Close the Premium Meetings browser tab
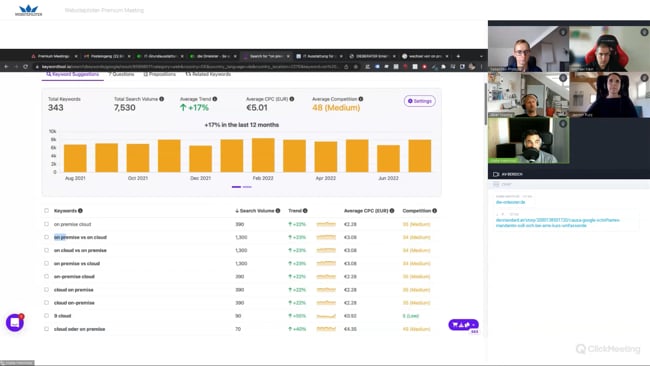650x366 pixels. tap(76, 56)
